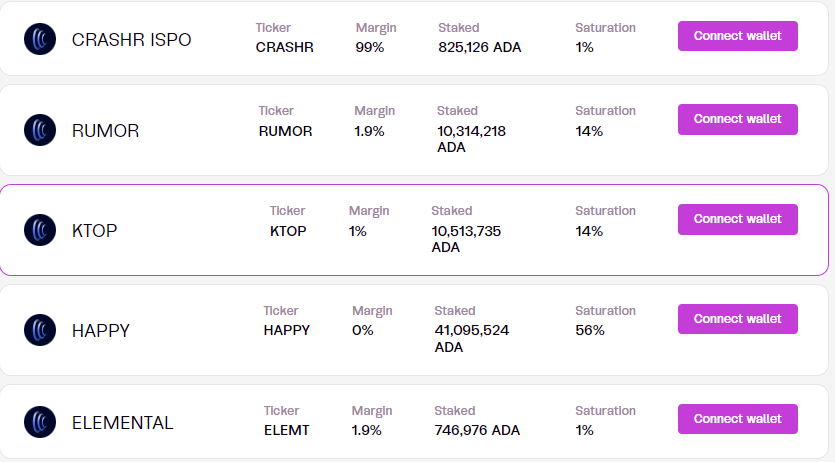Select the KTOP staked amount 10,513,735 ADA
Image resolution: width=835 pixels, height=462 pixels.
tap(466, 239)
